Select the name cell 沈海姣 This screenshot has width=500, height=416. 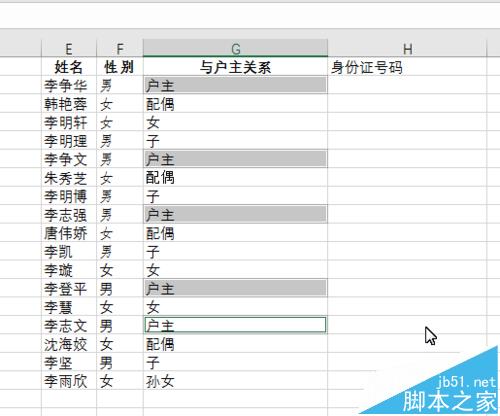point(69,344)
